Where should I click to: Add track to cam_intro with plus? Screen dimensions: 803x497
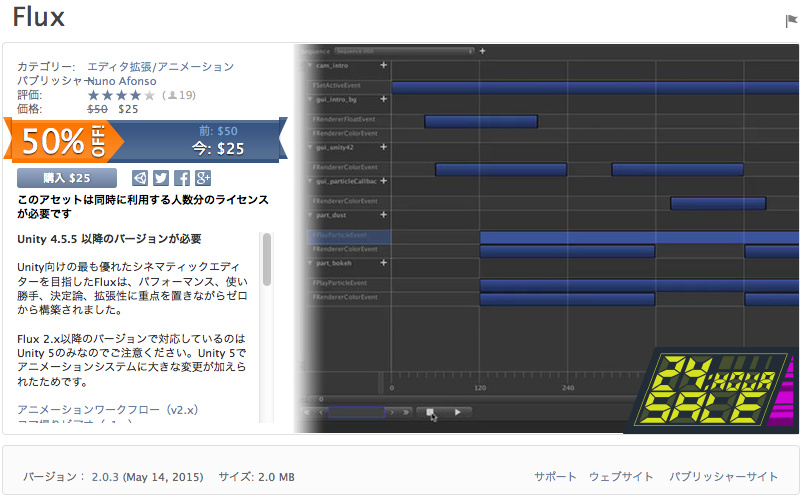coord(384,65)
